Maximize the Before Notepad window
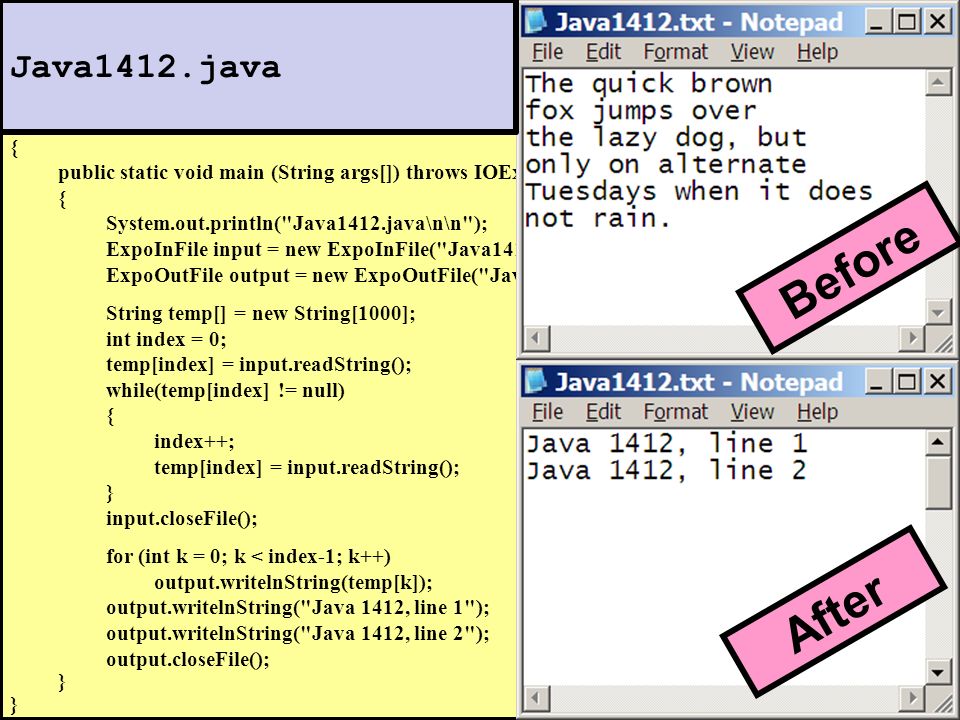 pyautogui.click(x=907, y=22)
